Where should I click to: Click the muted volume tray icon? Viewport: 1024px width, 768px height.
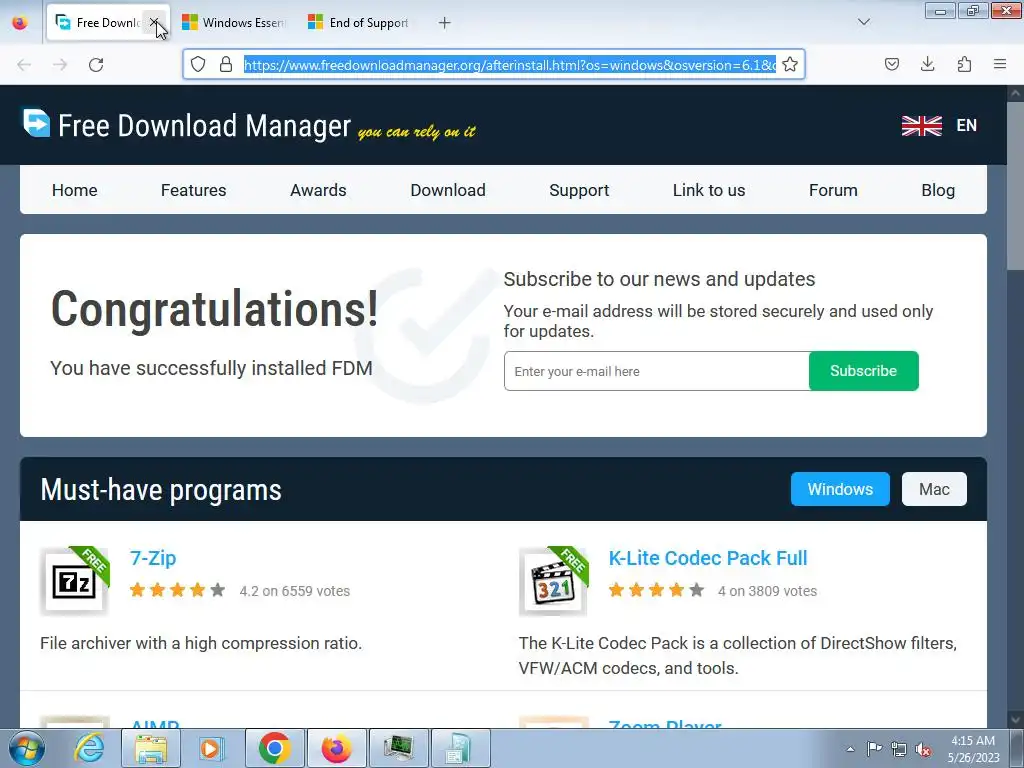(923, 749)
